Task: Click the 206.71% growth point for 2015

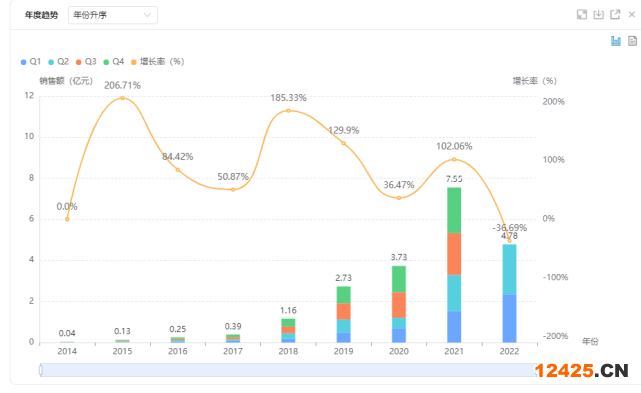Action: pos(122,98)
